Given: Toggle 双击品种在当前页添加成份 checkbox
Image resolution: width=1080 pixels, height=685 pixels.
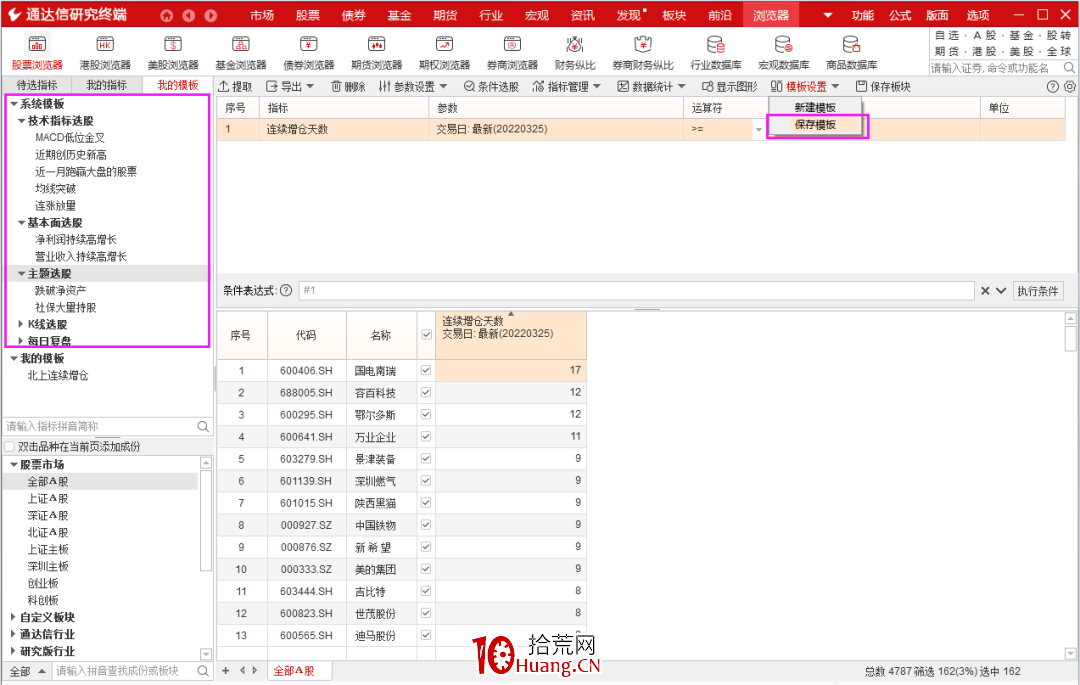Looking at the screenshot, I should pos(10,446).
